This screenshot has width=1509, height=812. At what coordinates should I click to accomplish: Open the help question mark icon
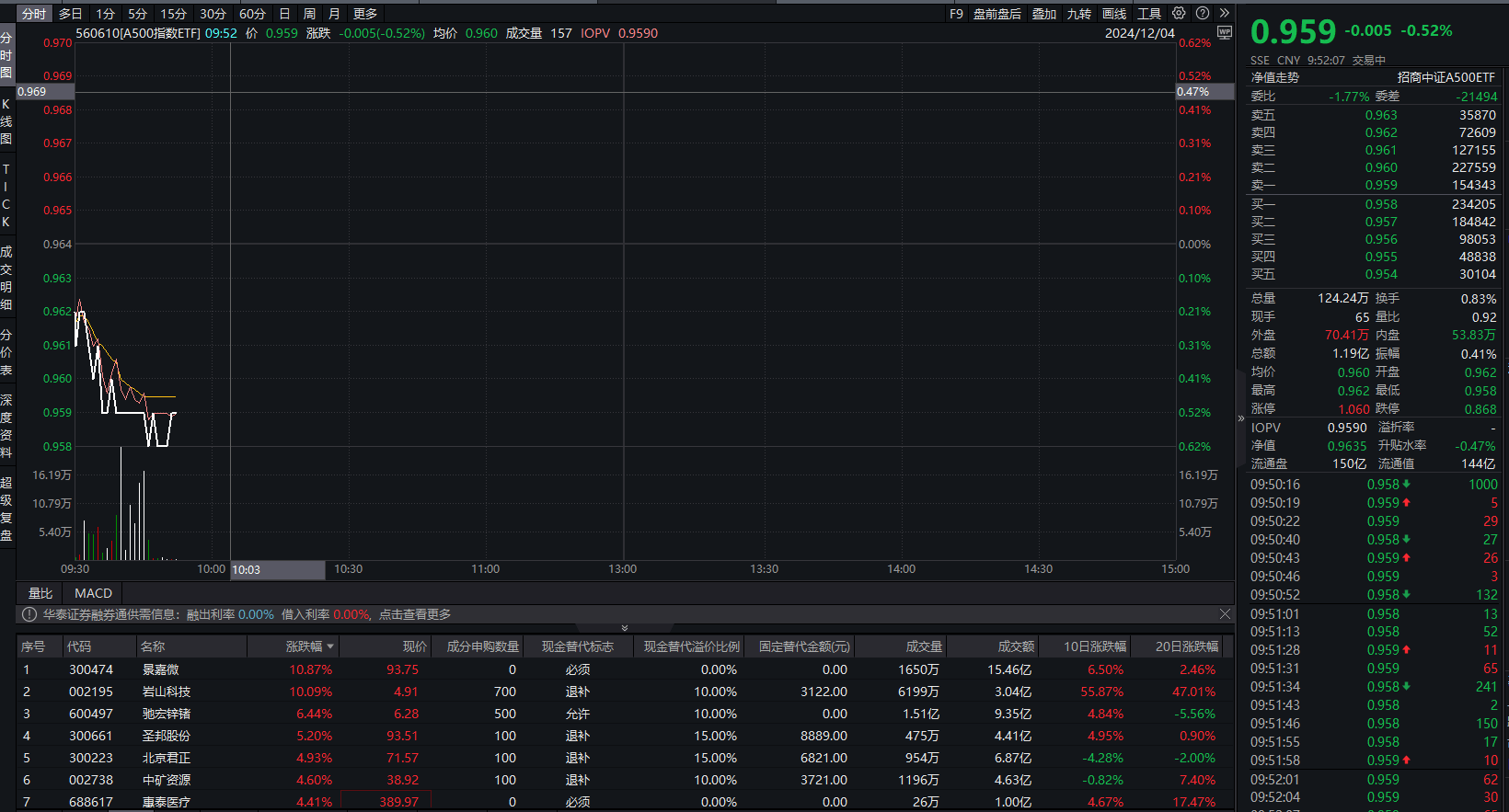click(x=1203, y=13)
